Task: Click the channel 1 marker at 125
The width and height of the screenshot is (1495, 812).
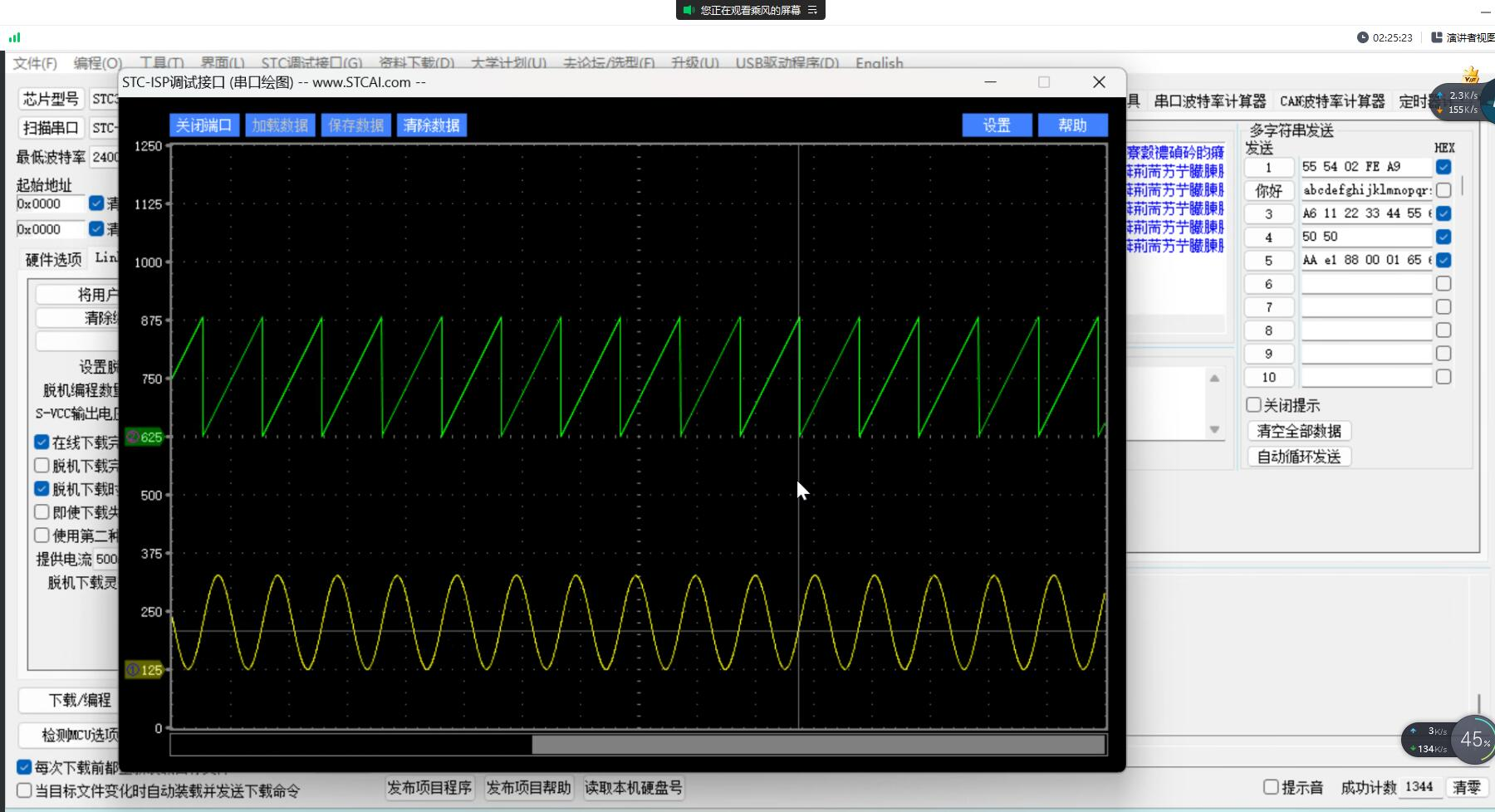Action: 145,670
